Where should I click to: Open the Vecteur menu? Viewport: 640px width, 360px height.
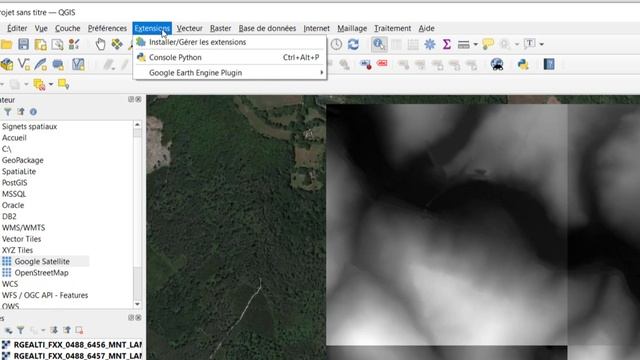click(189, 28)
